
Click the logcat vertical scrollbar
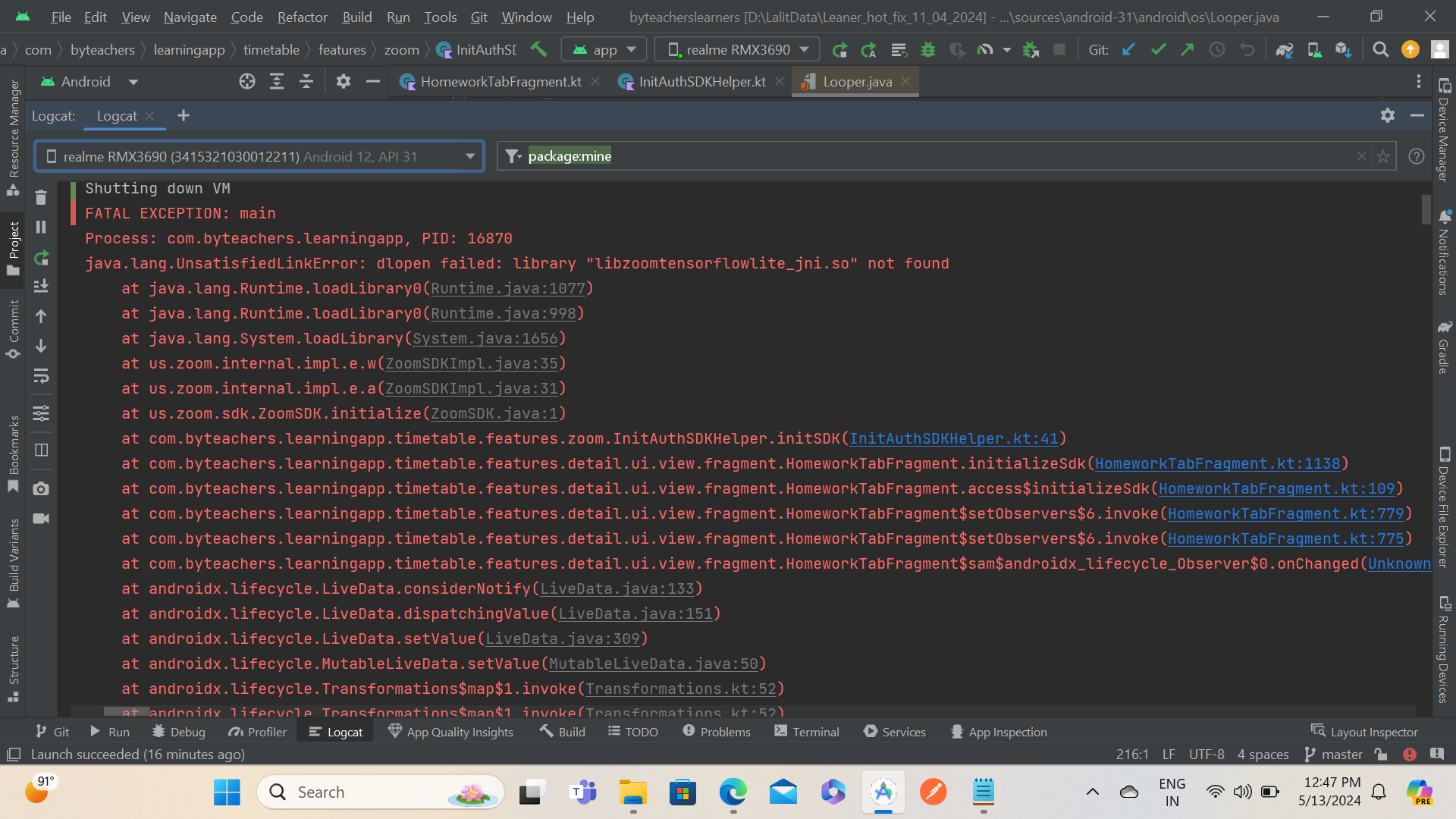tap(1425, 210)
